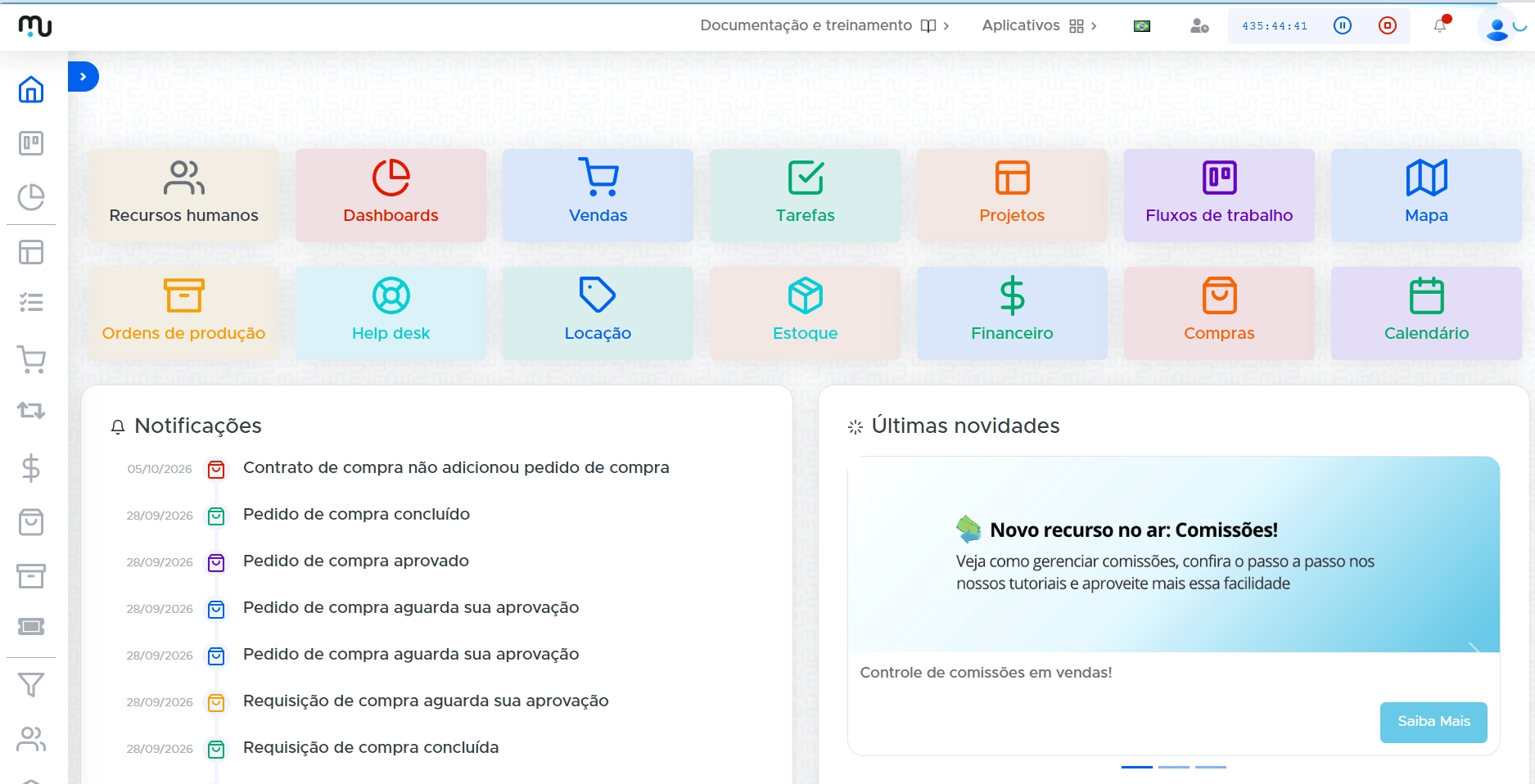Click the rental arrows icon in sidebar
The width and height of the screenshot is (1535, 784).
pyautogui.click(x=31, y=410)
